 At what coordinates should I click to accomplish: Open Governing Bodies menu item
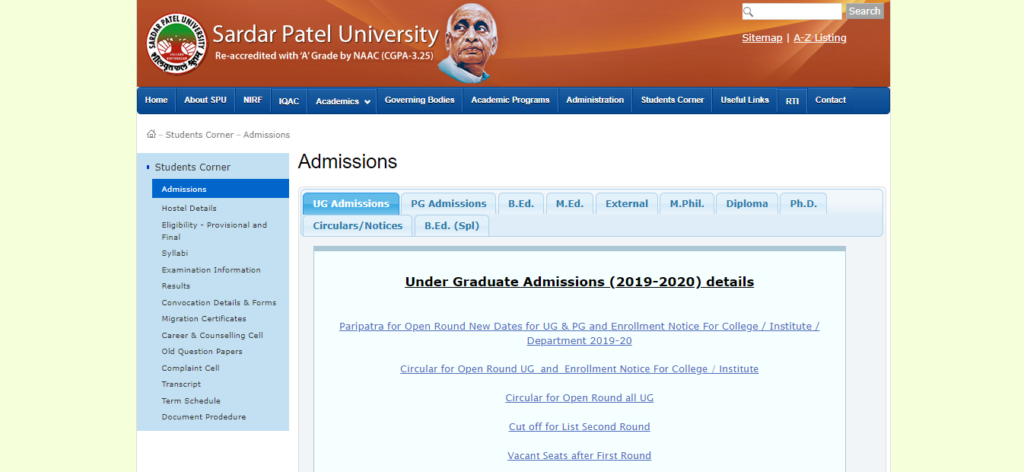click(419, 100)
